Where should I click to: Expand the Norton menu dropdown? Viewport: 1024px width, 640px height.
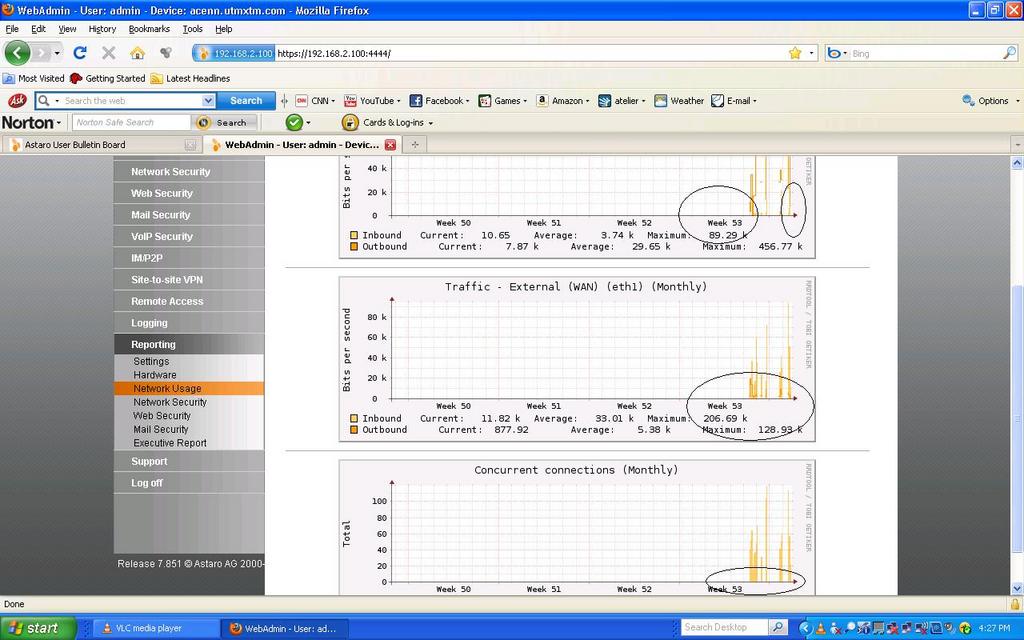(32, 123)
